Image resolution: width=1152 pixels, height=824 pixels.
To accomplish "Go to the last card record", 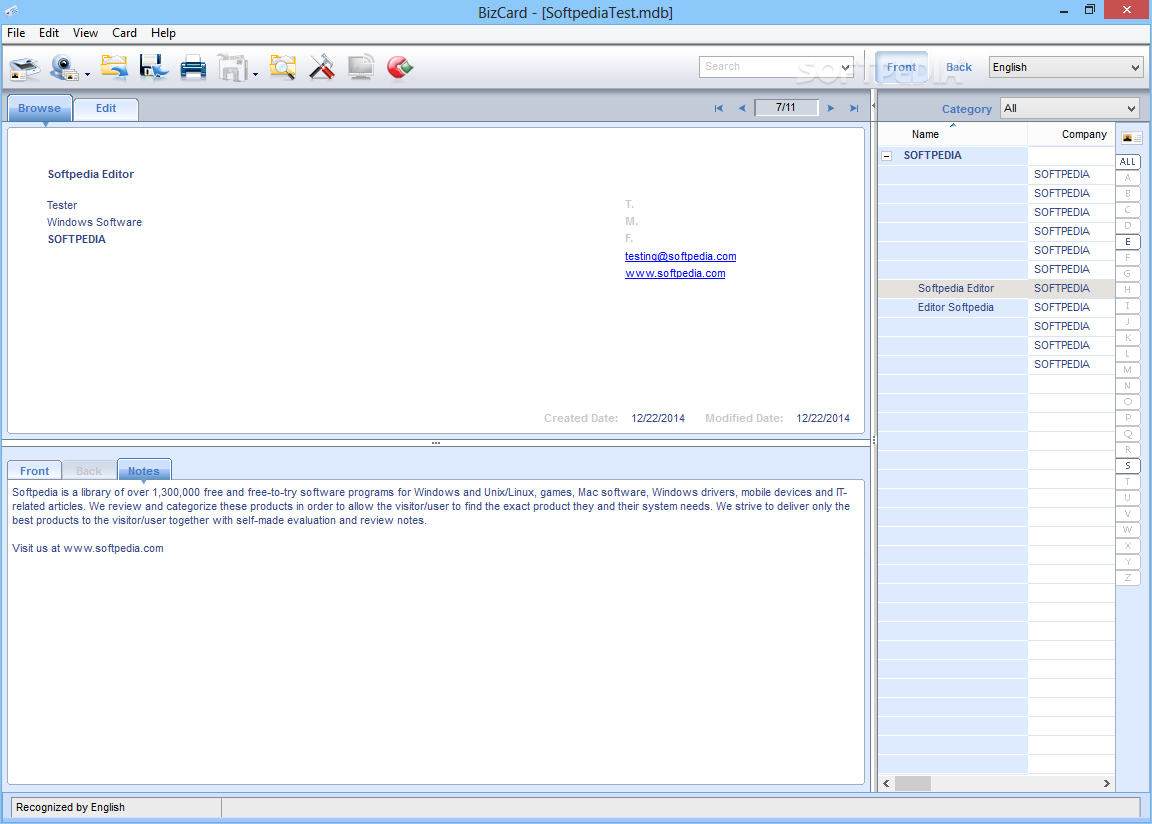I will pos(854,108).
